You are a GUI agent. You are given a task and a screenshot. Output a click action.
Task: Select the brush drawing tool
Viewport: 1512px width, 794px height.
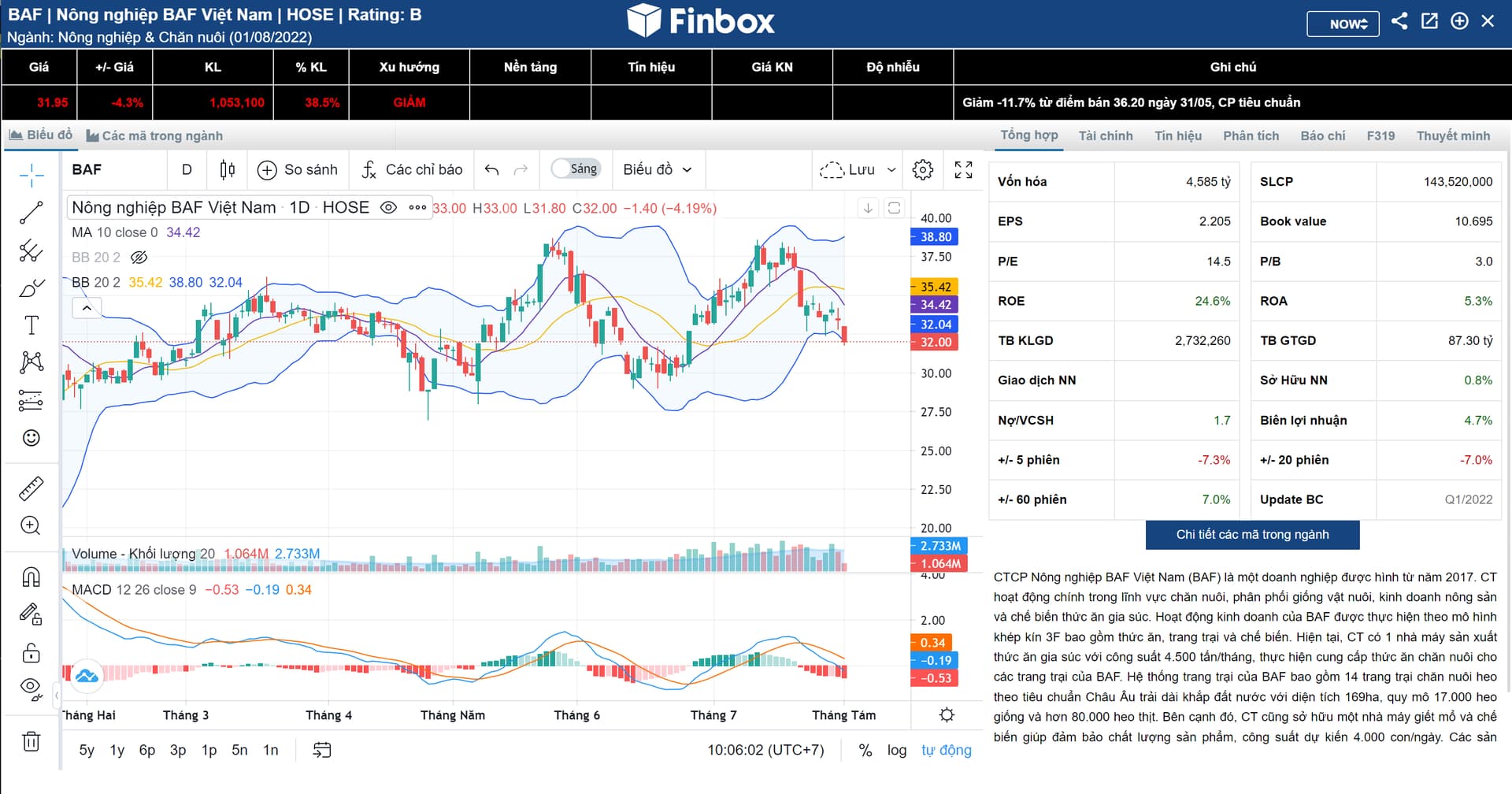click(31, 288)
